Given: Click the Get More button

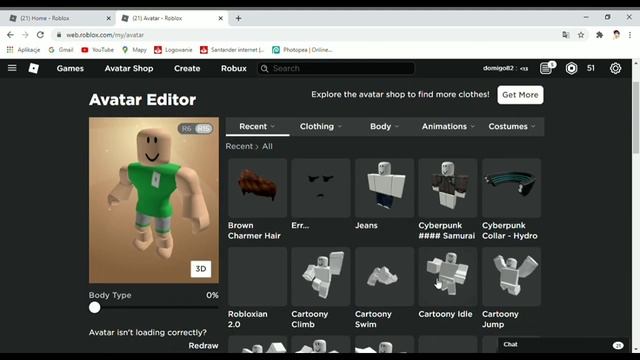Looking at the screenshot, I should 520,95.
